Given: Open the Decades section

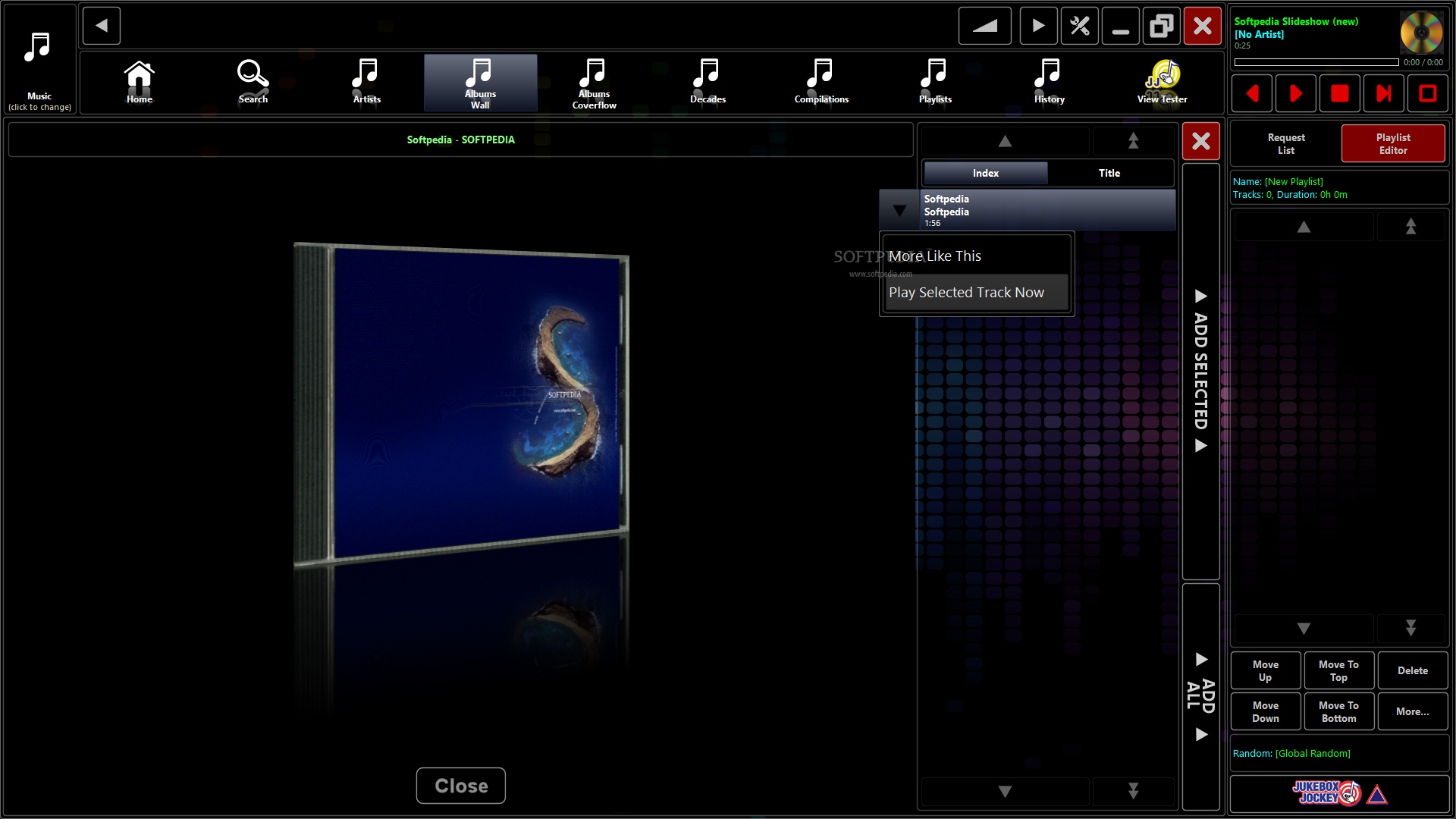Looking at the screenshot, I should tap(708, 83).
